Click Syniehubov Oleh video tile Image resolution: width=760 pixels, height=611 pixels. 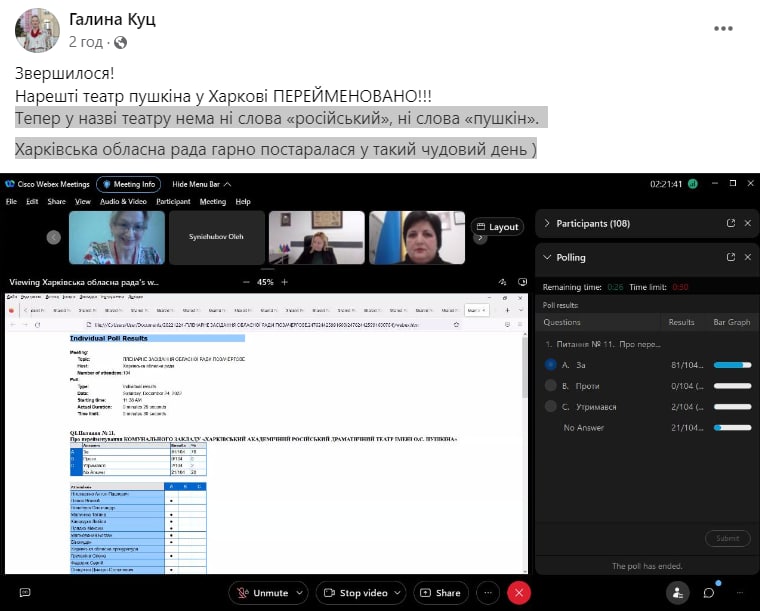(x=217, y=237)
